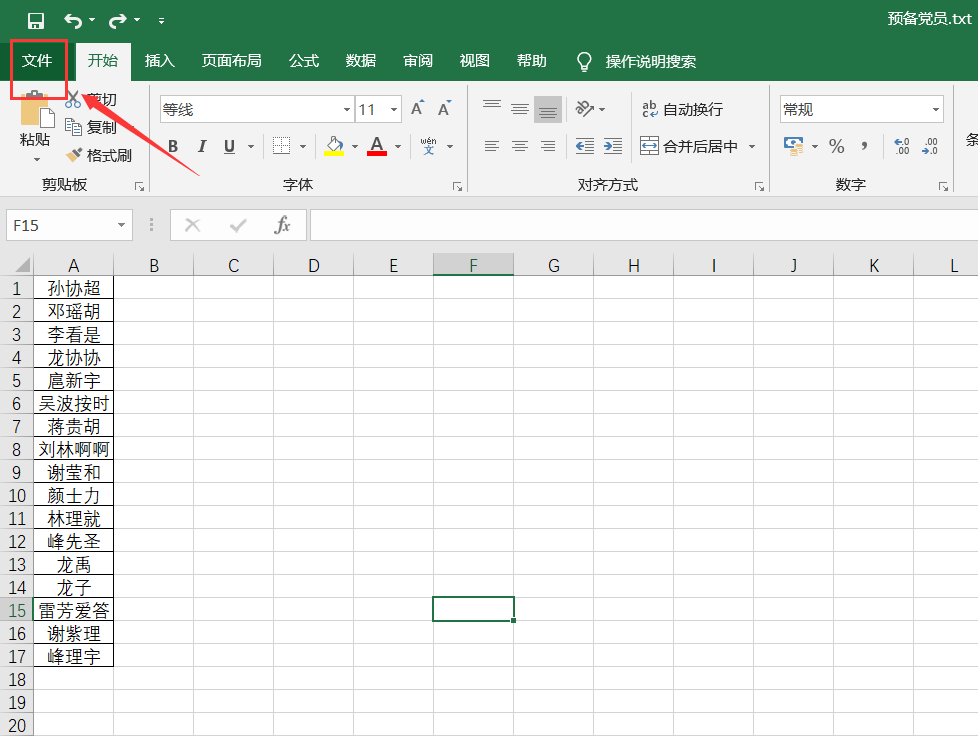Click the increase decimal places icon

(902, 147)
